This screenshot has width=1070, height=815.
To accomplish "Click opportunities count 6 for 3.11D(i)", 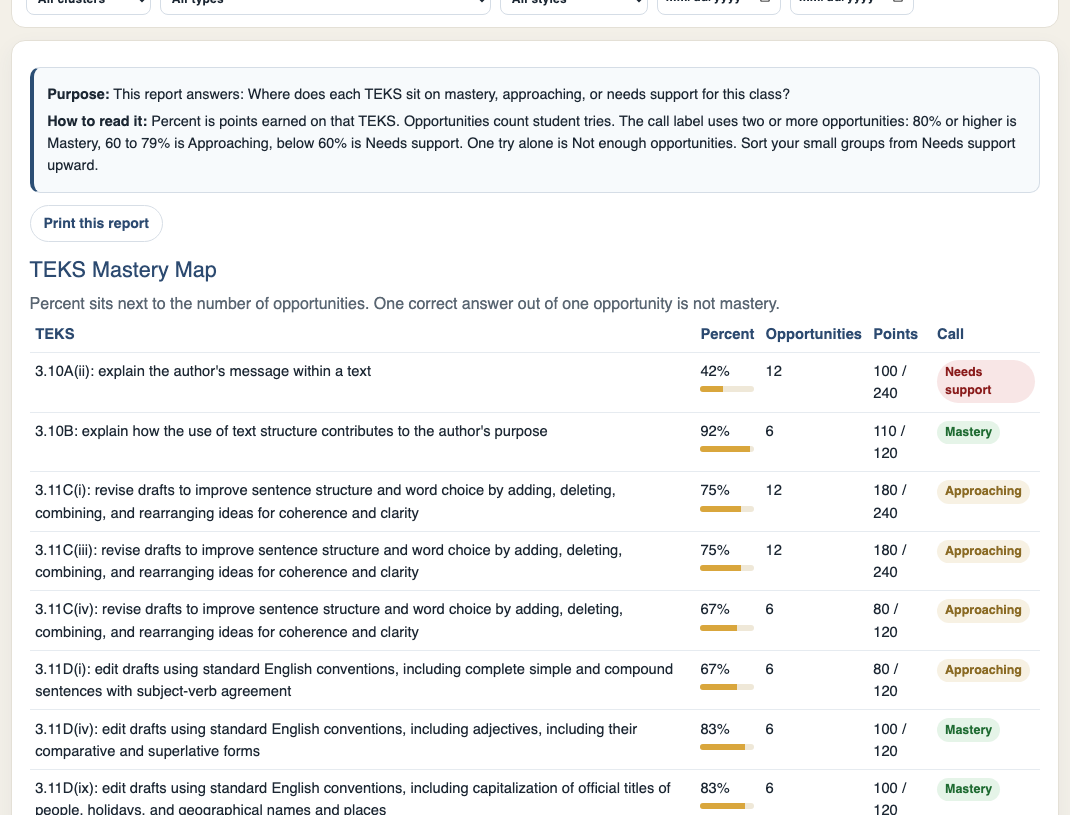I will pos(769,669).
